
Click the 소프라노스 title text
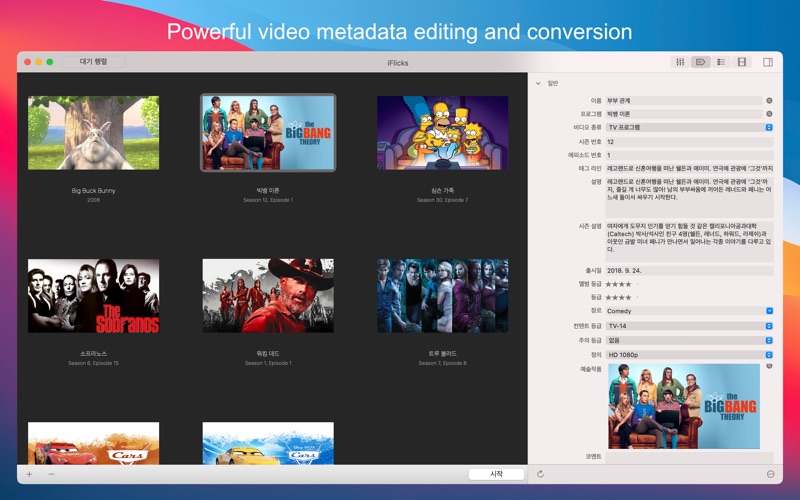93,354
